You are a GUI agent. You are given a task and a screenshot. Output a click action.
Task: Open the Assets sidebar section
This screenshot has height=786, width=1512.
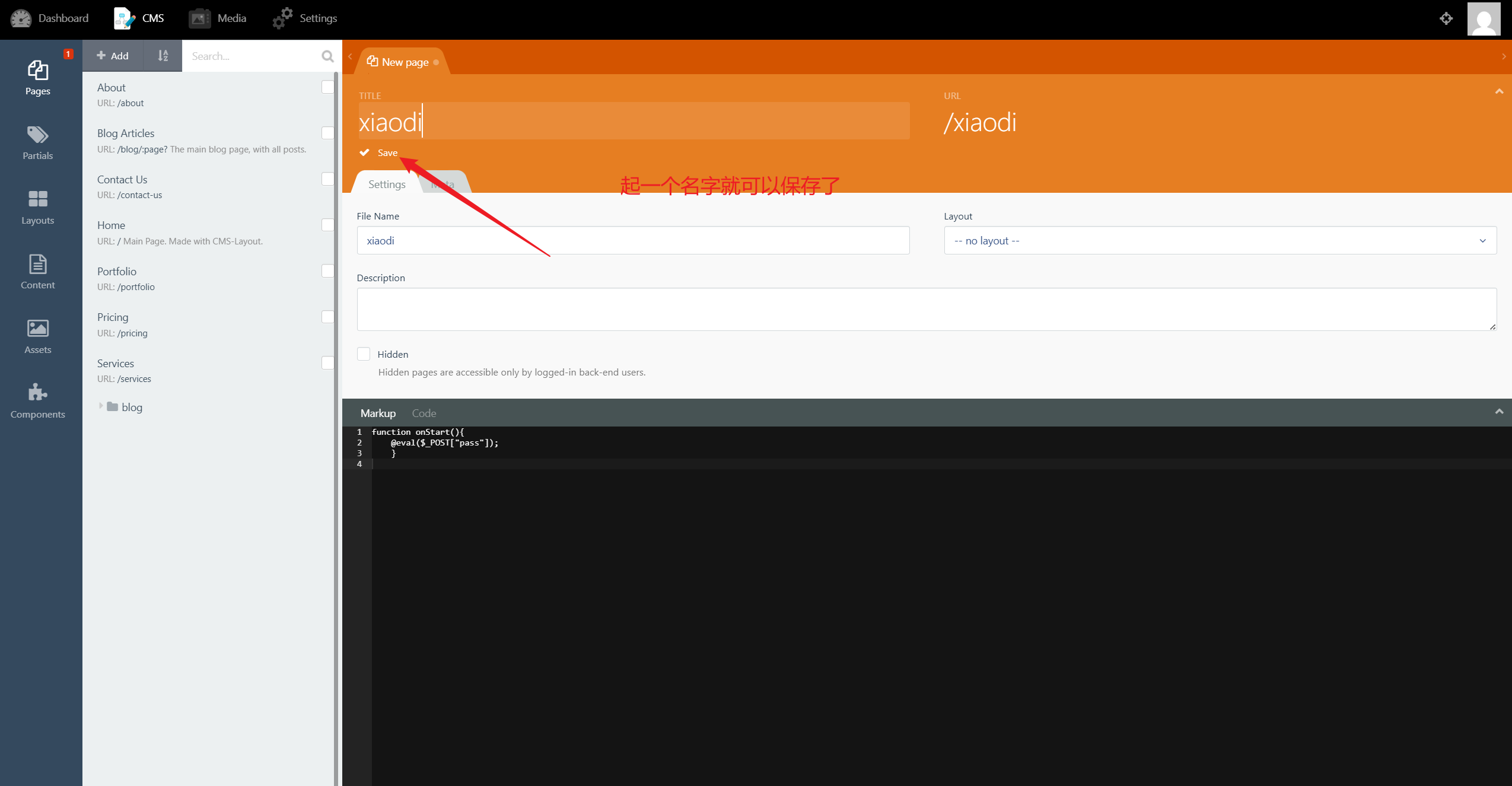click(x=37, y=336)
